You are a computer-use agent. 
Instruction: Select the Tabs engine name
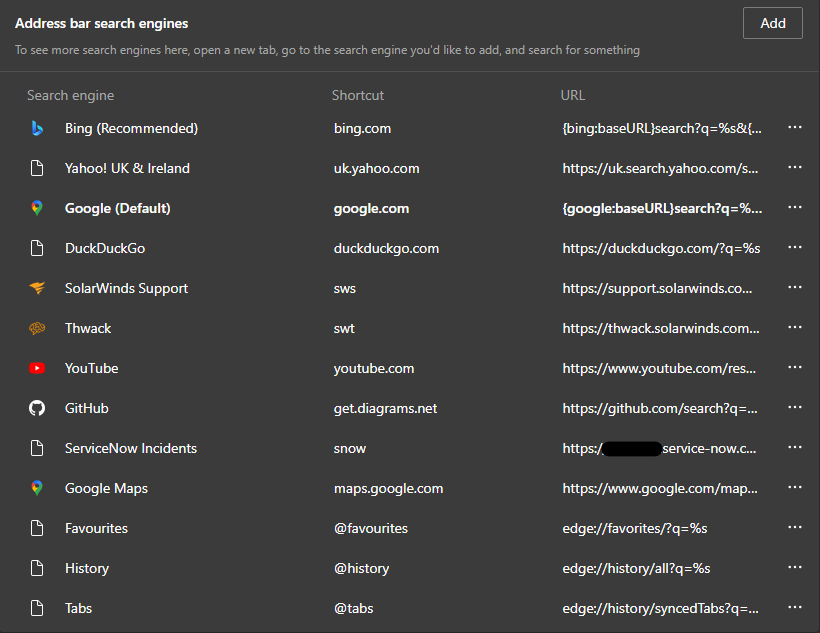click(78, 608)
